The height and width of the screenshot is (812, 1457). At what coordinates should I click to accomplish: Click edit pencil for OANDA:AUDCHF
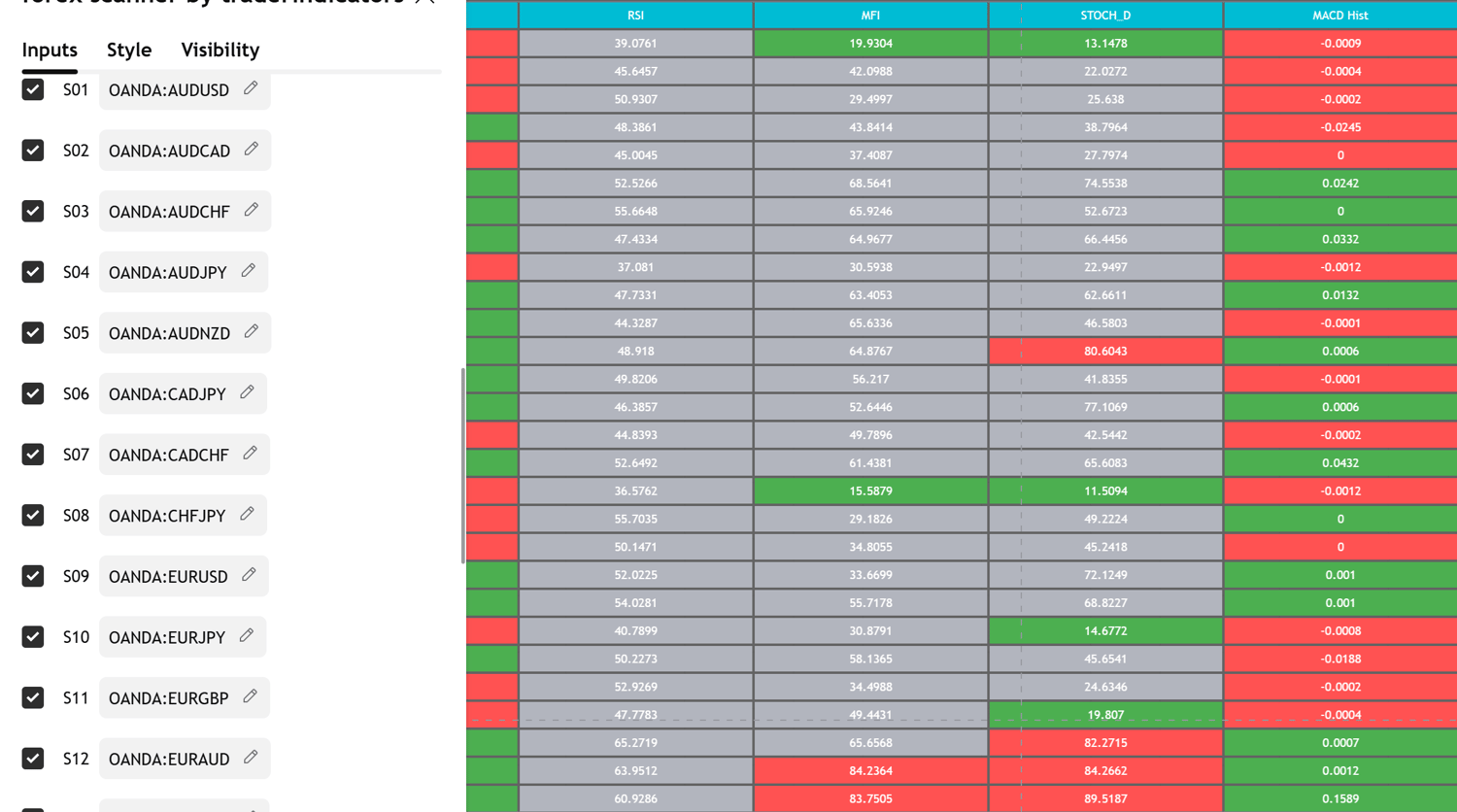[x=251, y=210]
